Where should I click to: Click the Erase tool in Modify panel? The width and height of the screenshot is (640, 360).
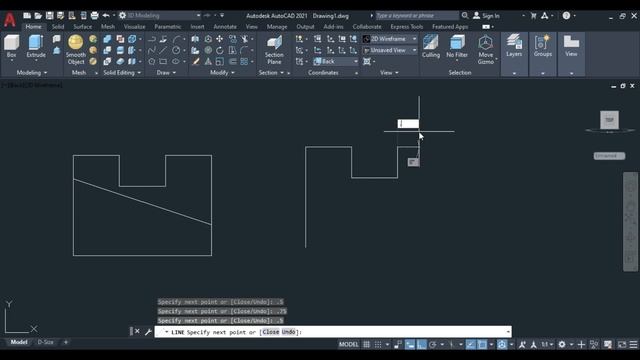(x=196, y=62)
